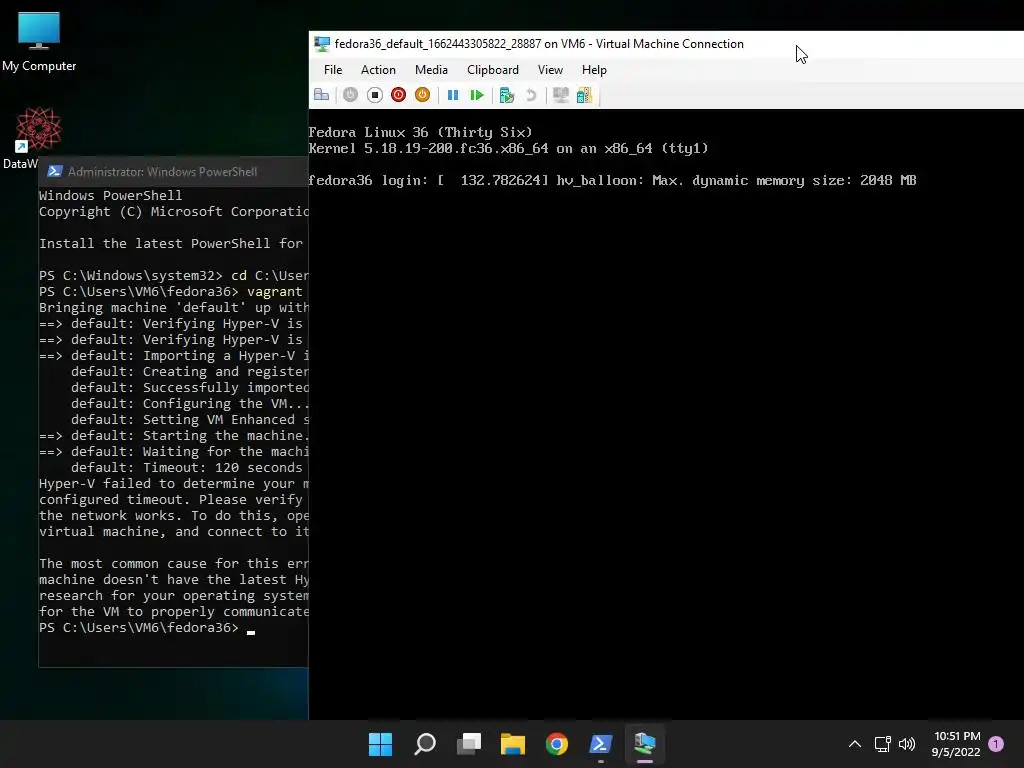Screen dimensions: 1024x768
Task: Show hidden tray icons chevron
Action: (x=855, y=744)
